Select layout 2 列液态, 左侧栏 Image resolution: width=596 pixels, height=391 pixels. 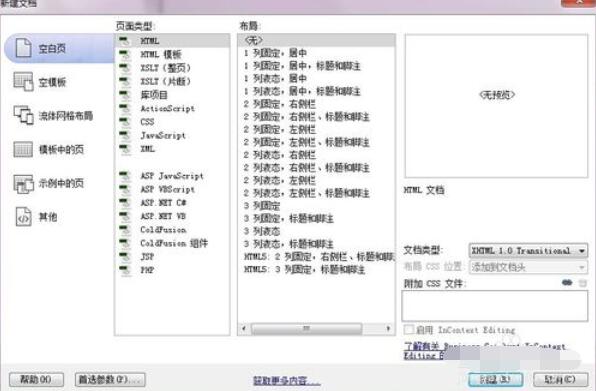pyautogui.click(x=316, y=180)
